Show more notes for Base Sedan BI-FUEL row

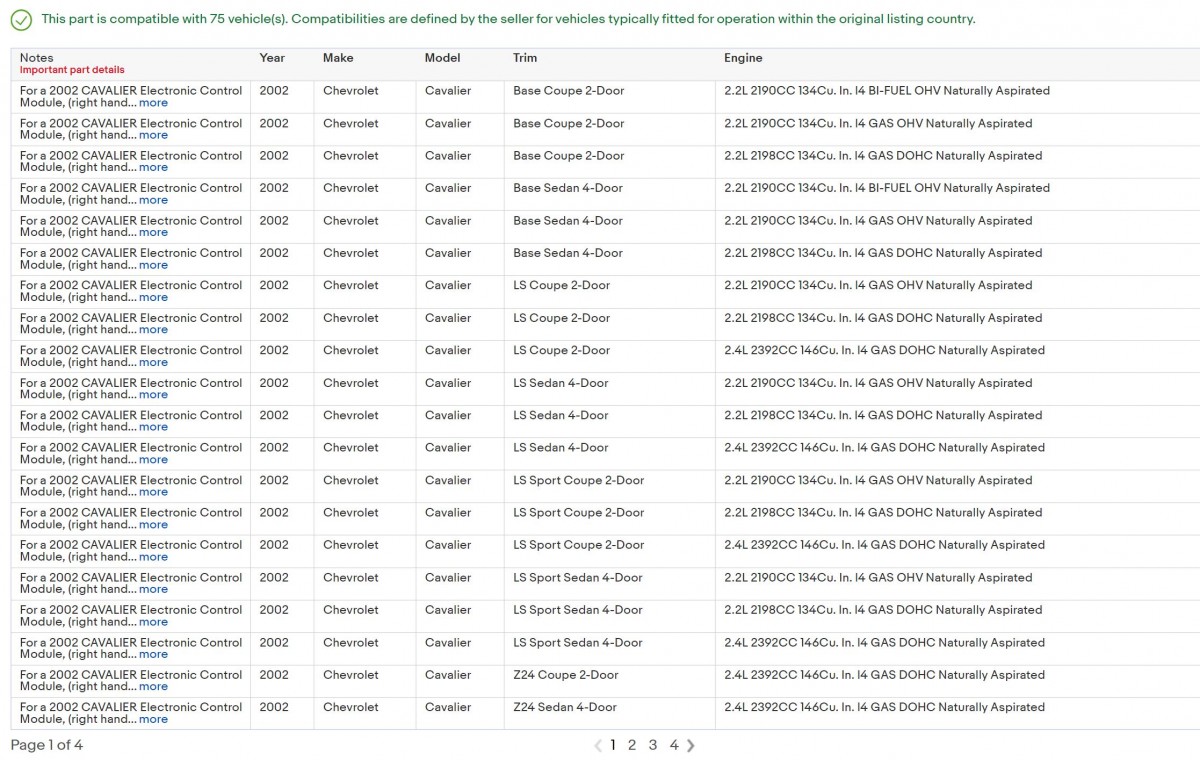click(x=153, y=200)
